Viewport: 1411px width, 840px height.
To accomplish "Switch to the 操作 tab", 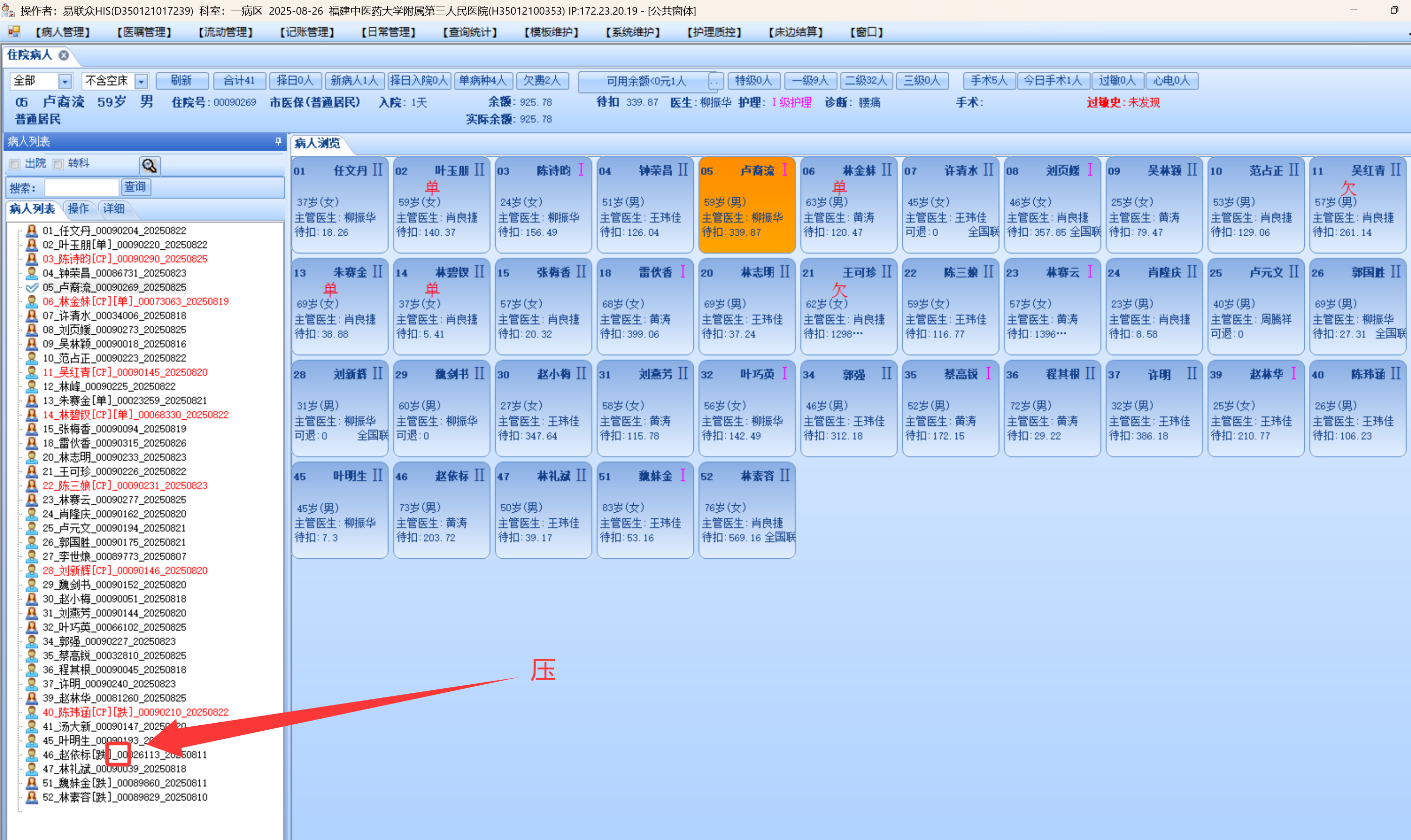I will pyautogui.click(x=78, y=209).
